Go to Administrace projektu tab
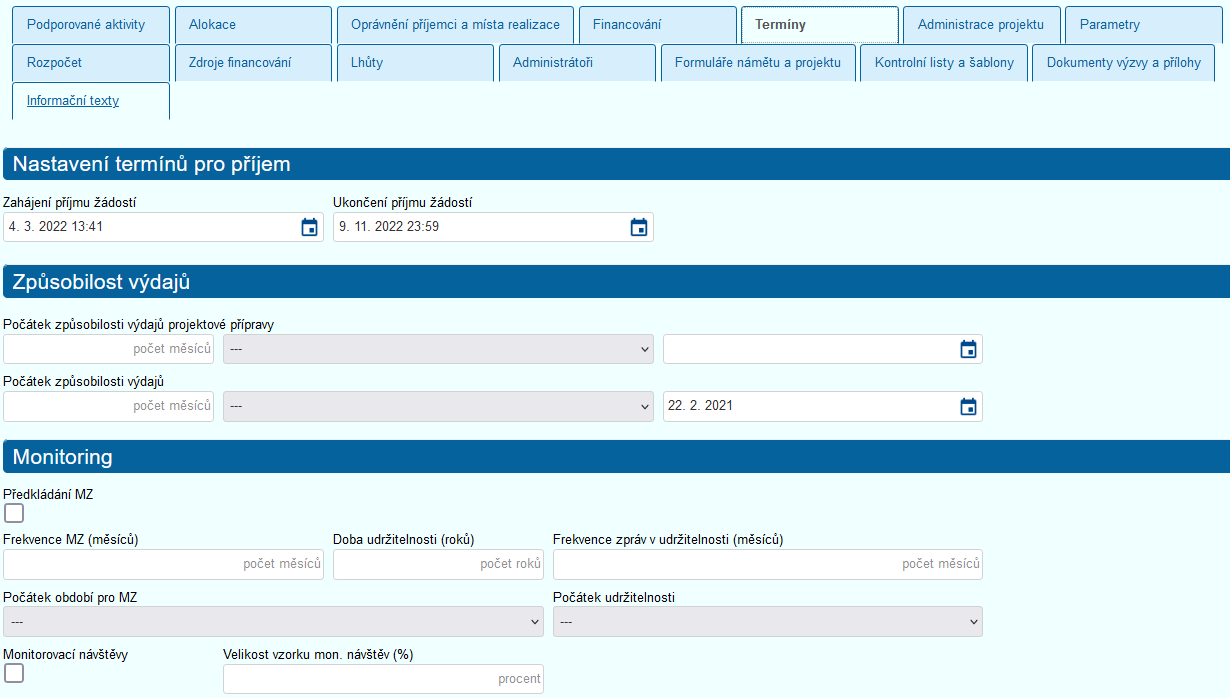The width and height of the screenshot is (1230, 698). click(980, 25)
